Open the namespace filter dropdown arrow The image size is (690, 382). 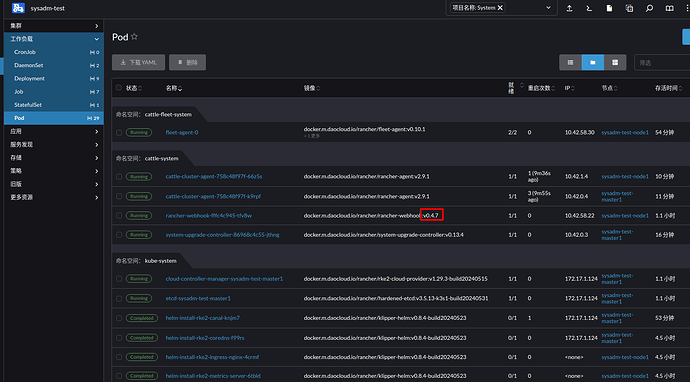548,8
